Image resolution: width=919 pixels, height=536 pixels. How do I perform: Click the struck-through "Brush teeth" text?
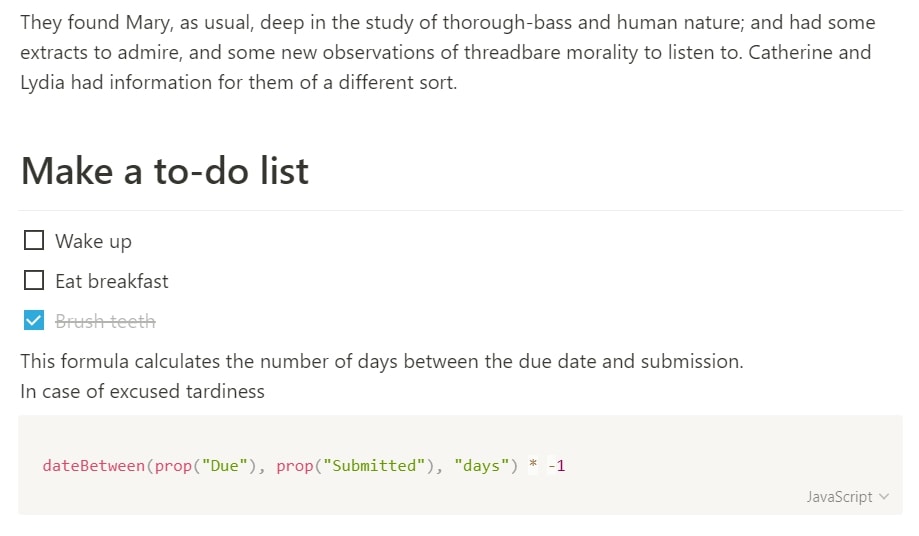click(105, 322)
